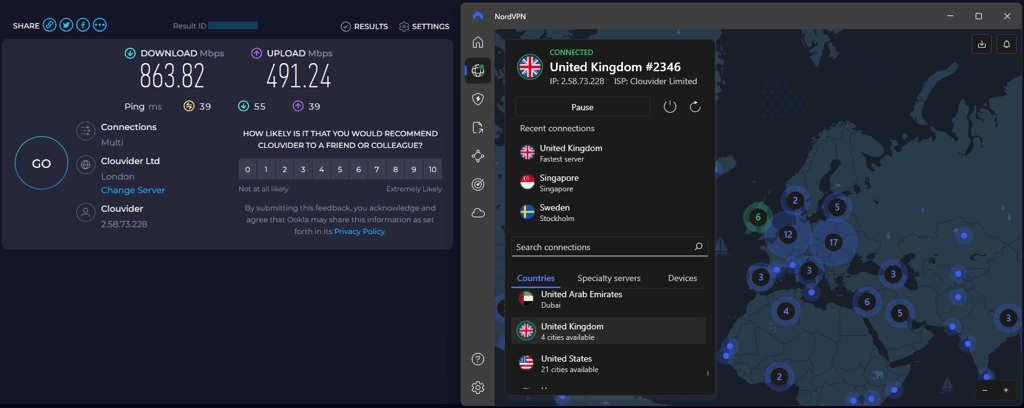Start a new test with GO button
This screenshot has height=408, width=1024.
[x=42, y=163]
